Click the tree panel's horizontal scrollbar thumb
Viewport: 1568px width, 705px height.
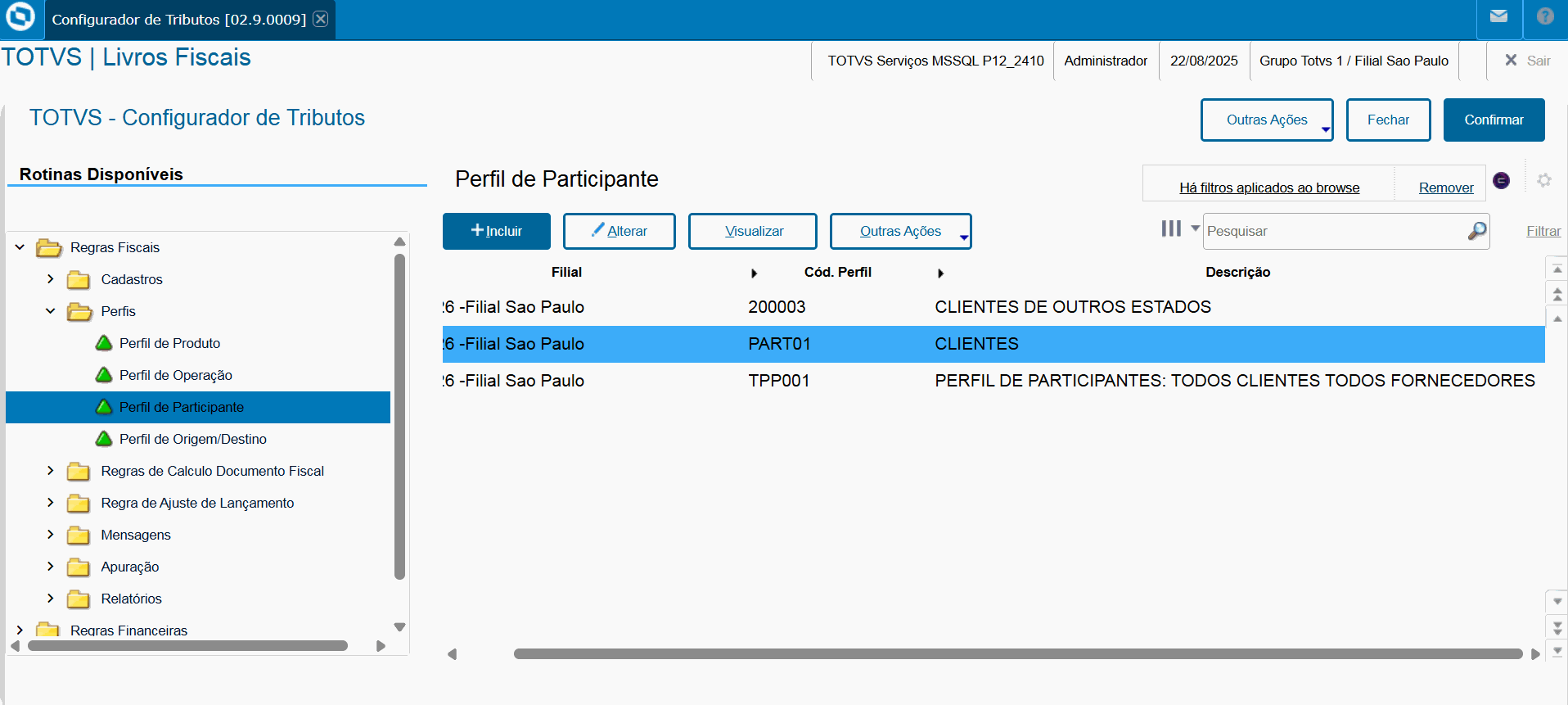tap(187, 645)
